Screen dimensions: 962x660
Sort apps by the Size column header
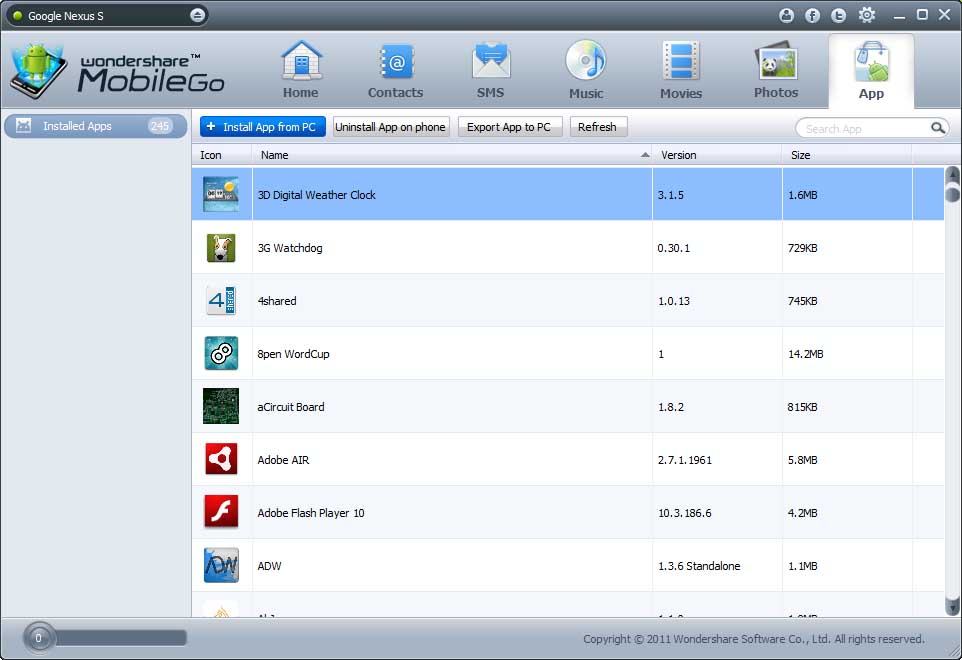tap(845, 155)
